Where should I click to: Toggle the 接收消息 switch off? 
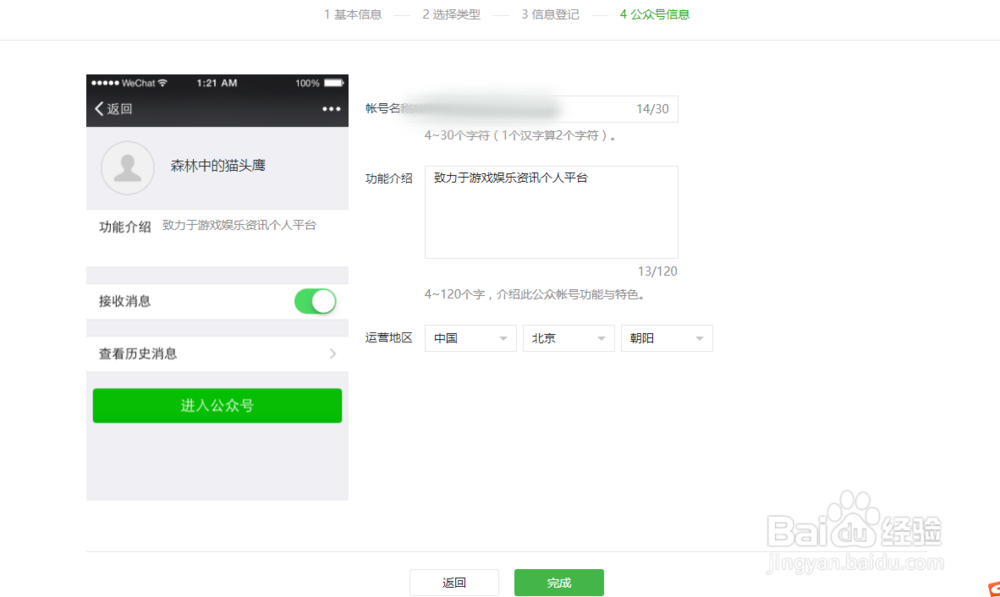pyautogui.click(x=315, y=301)
